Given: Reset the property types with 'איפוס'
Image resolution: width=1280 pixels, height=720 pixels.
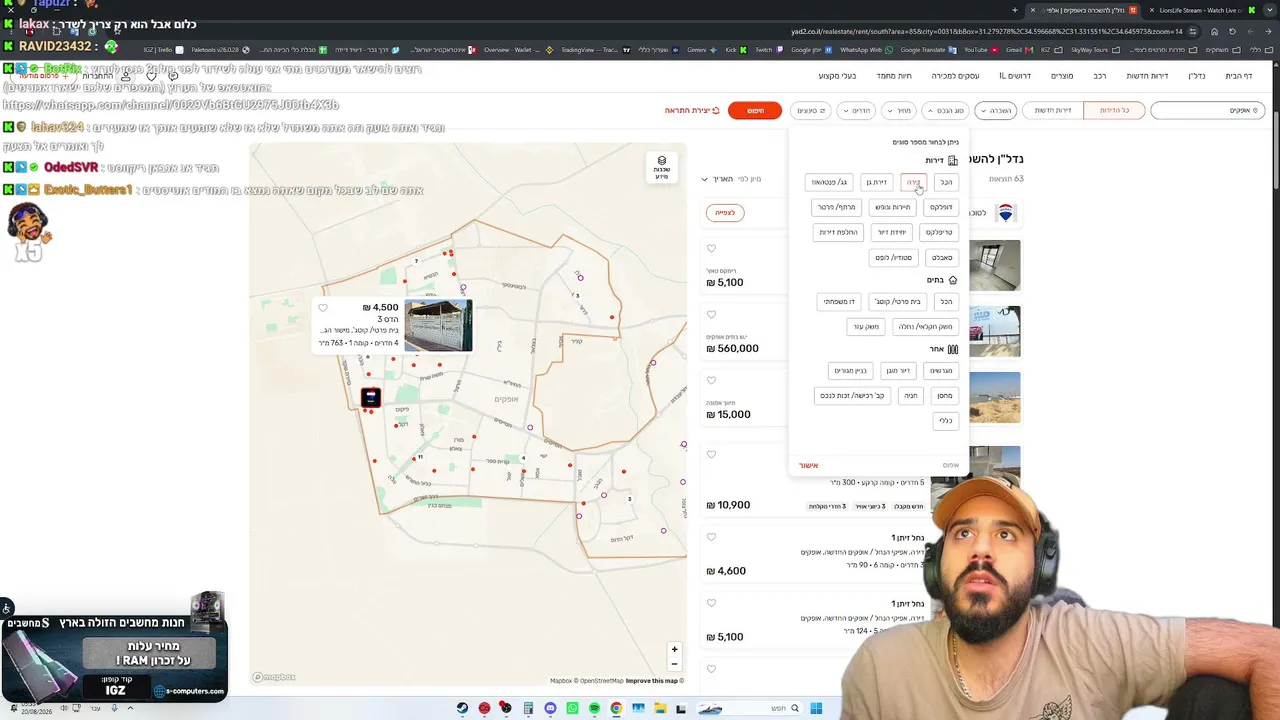Looking at the screenshot, I should point(950,466).
